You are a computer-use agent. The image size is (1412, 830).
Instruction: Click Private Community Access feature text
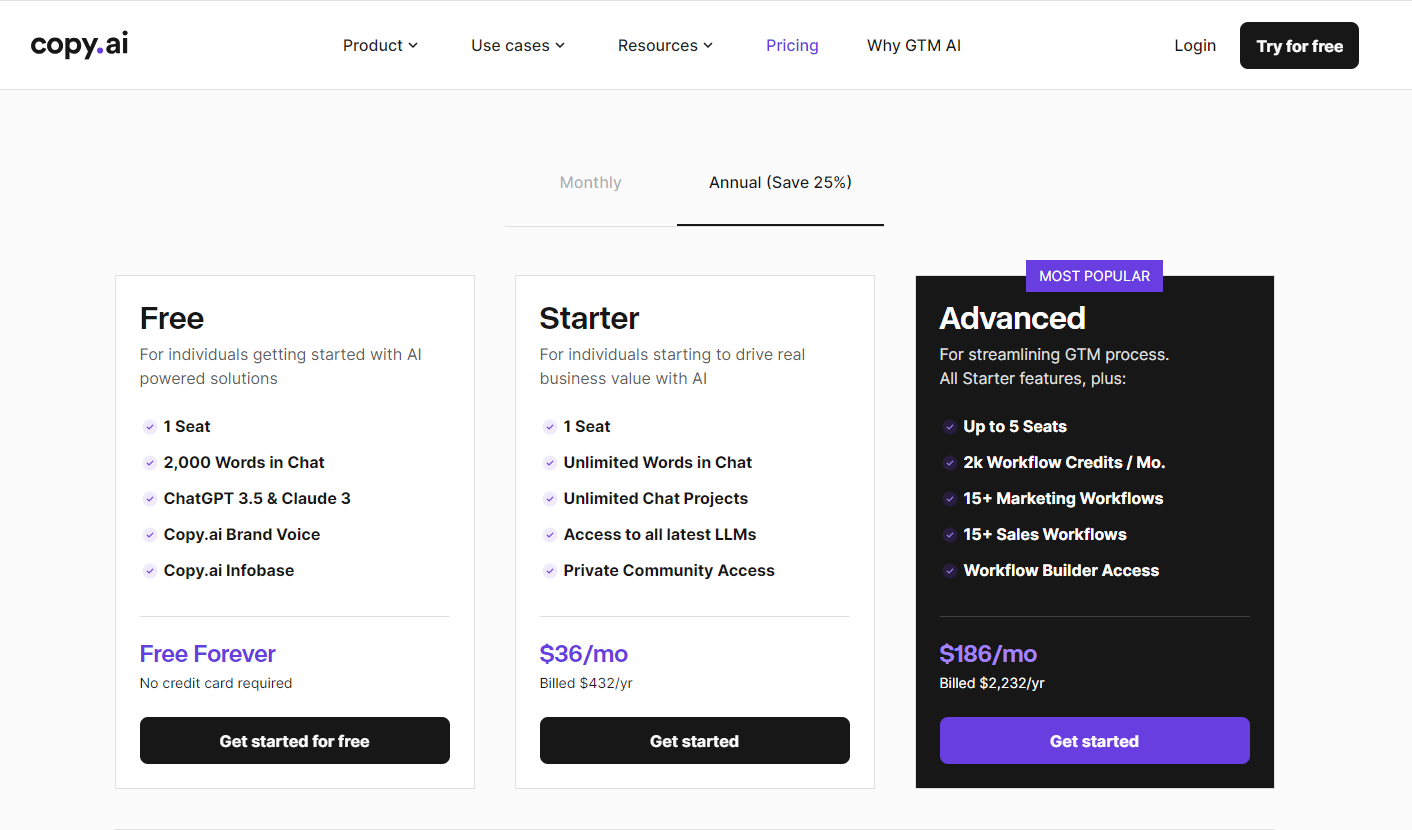669,570
